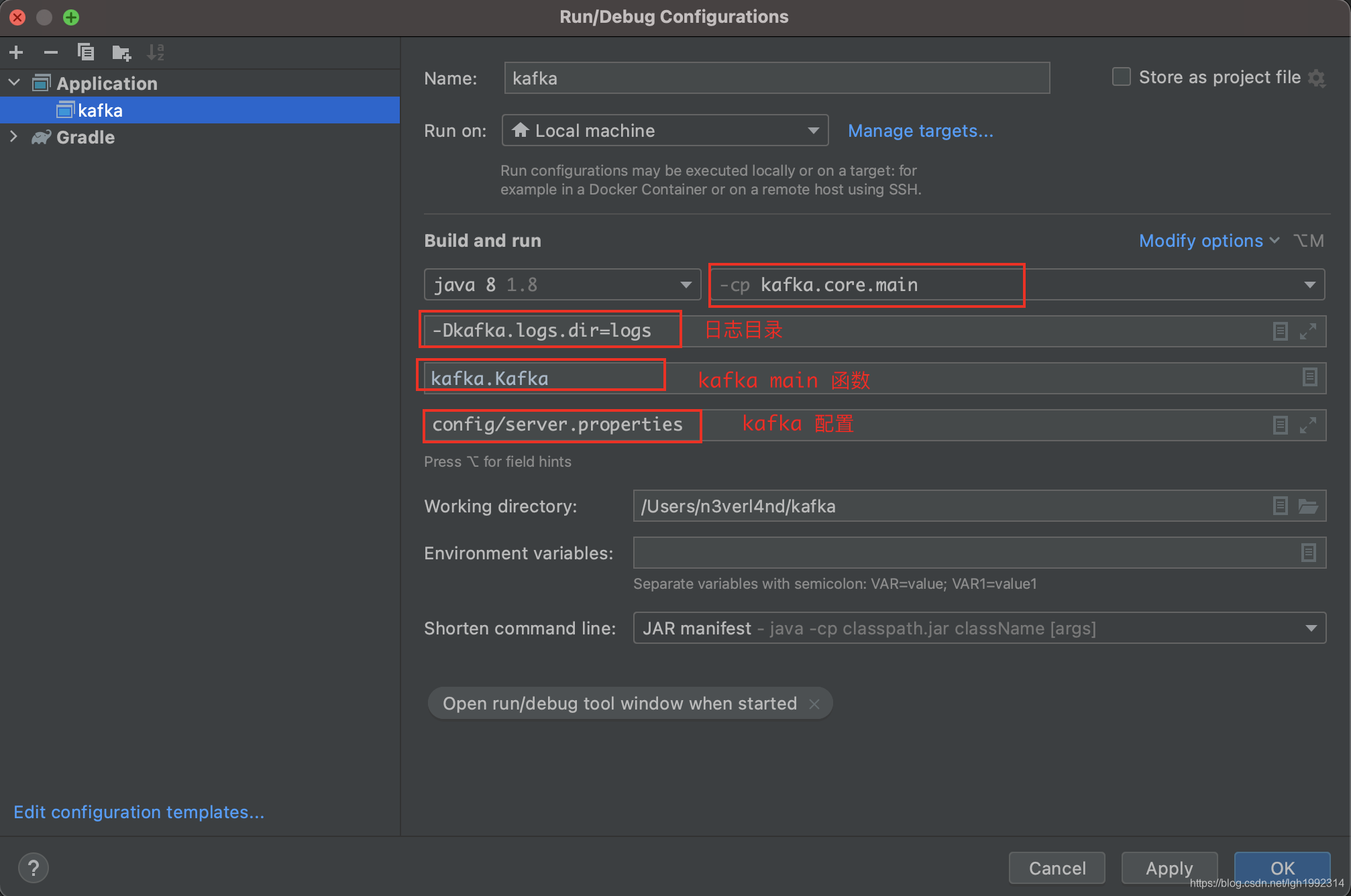
Task: Click the Name input field
Action: click(x=777, y=78)
